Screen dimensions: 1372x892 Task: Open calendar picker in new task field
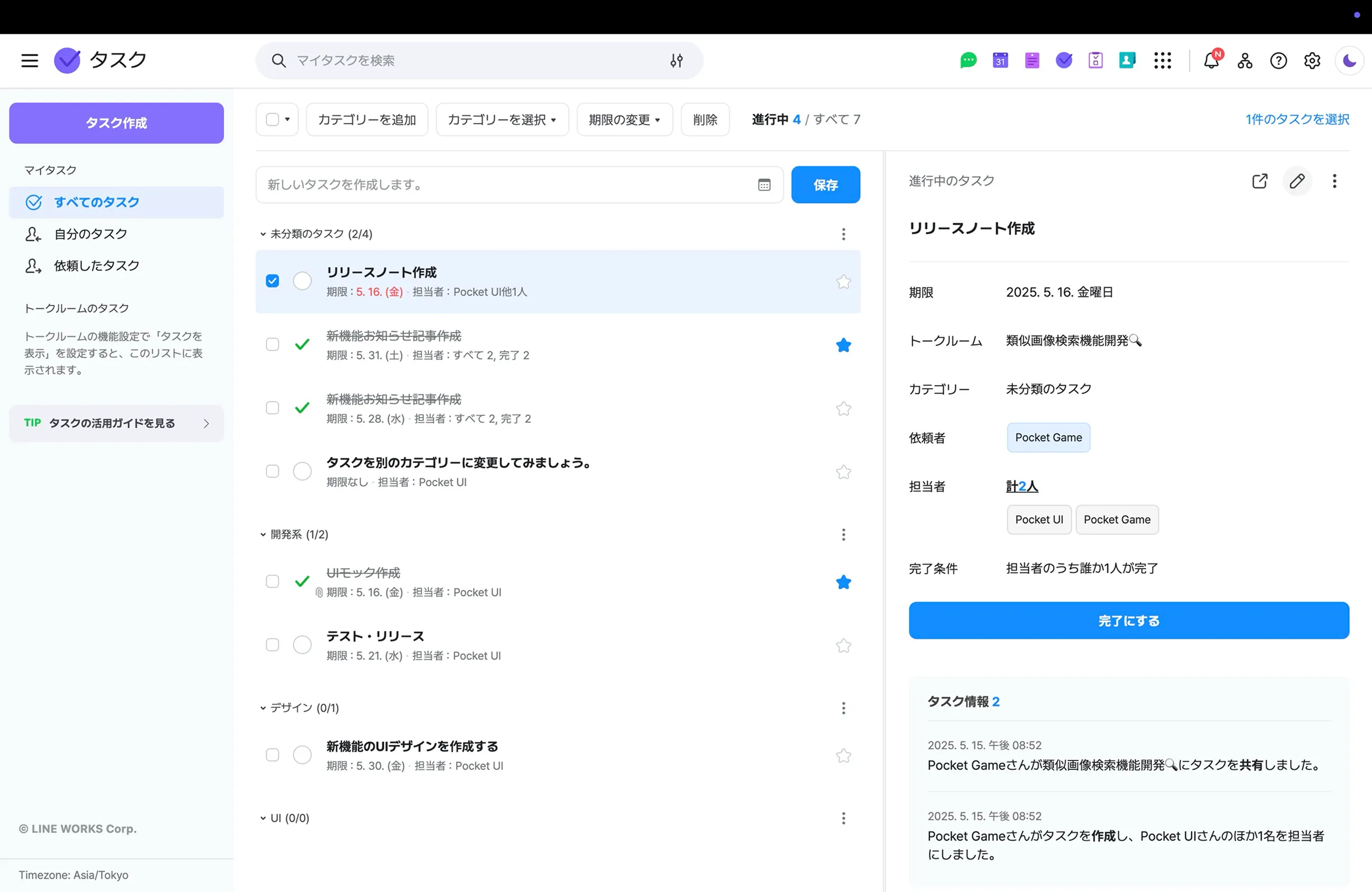[x=764, y=185]
